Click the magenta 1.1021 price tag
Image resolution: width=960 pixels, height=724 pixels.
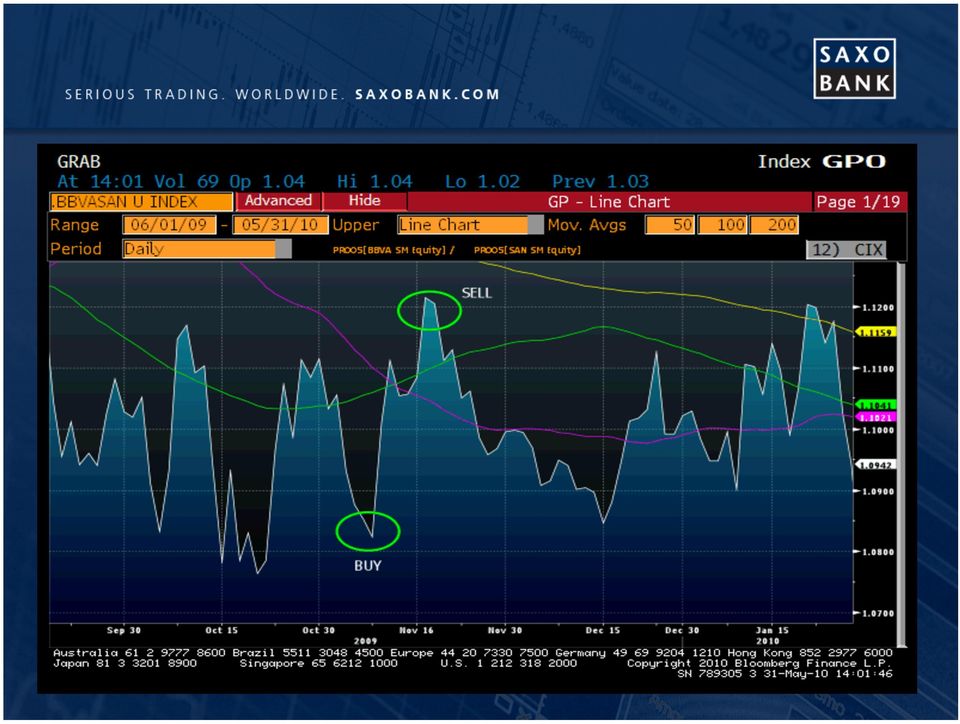point(876,417)
